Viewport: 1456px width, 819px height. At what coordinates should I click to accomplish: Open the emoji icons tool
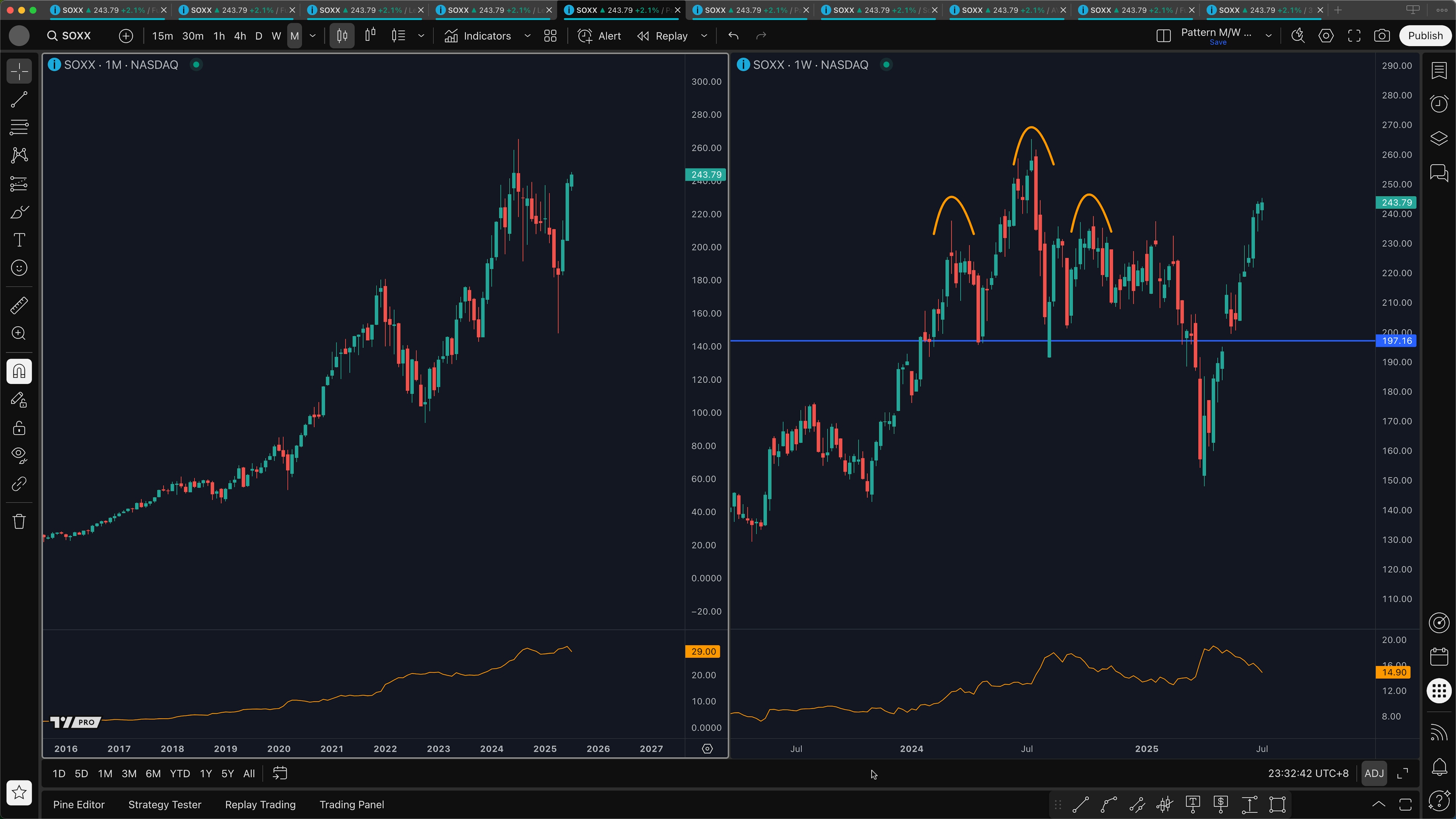(19, 268)
